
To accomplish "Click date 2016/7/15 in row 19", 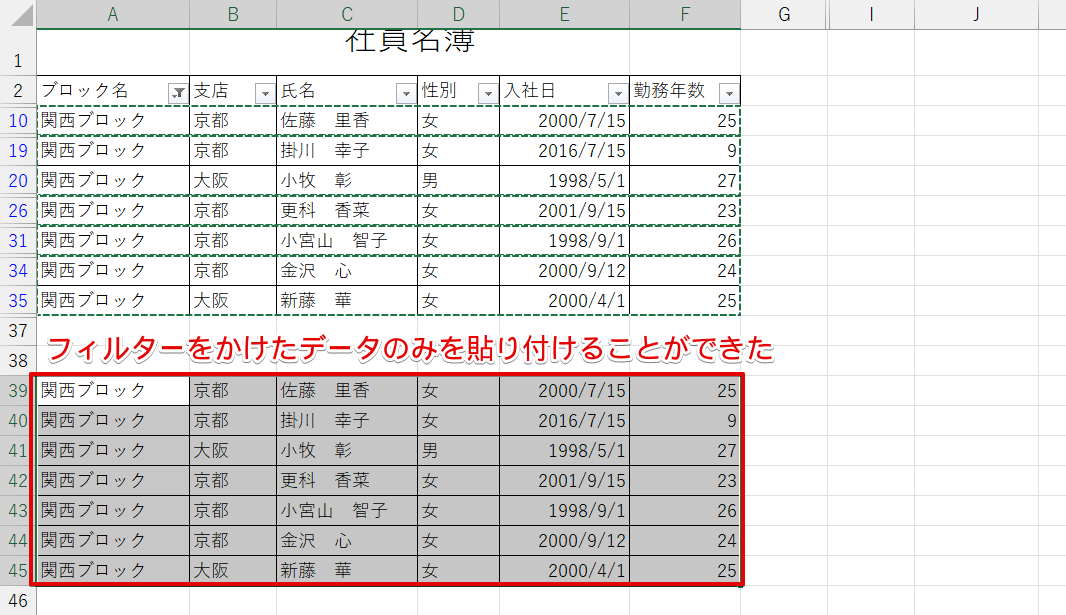I will coord(582,150).
